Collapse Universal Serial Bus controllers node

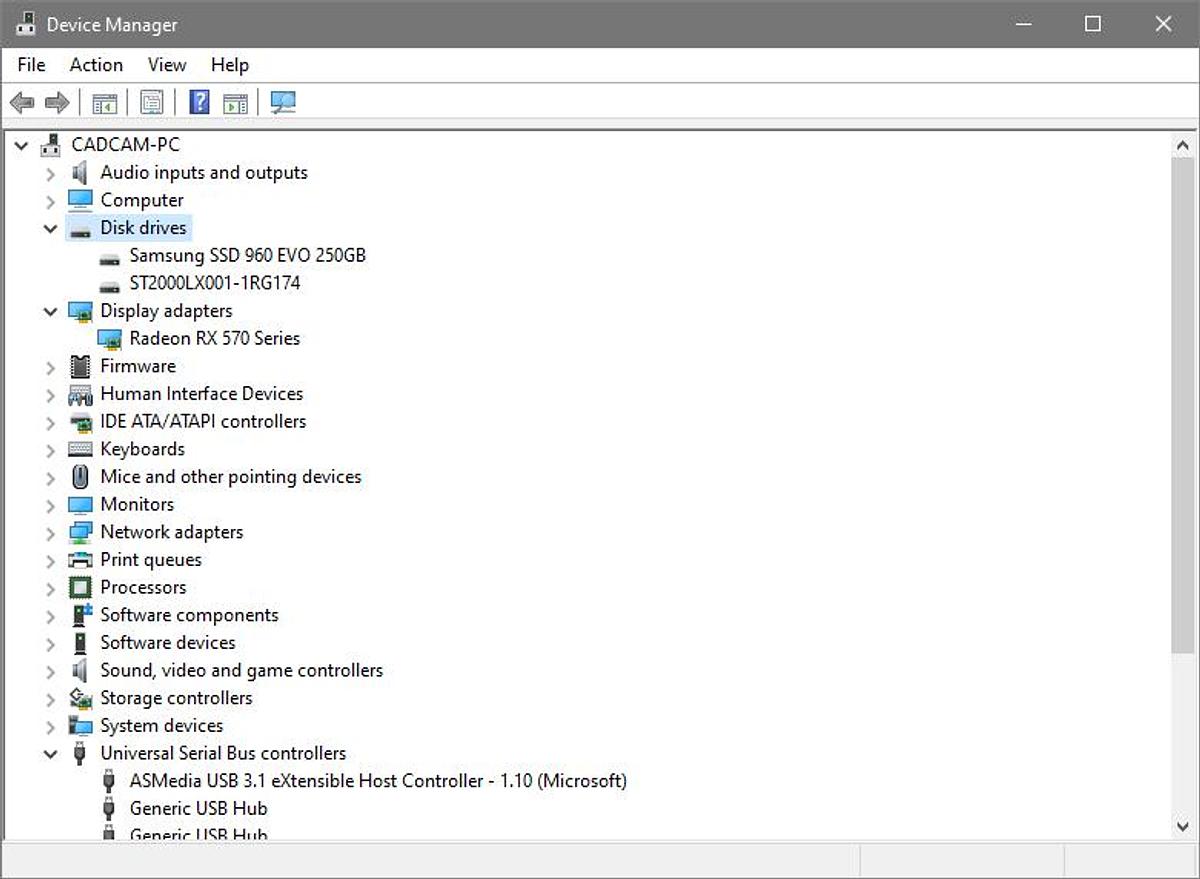point(50,753)
